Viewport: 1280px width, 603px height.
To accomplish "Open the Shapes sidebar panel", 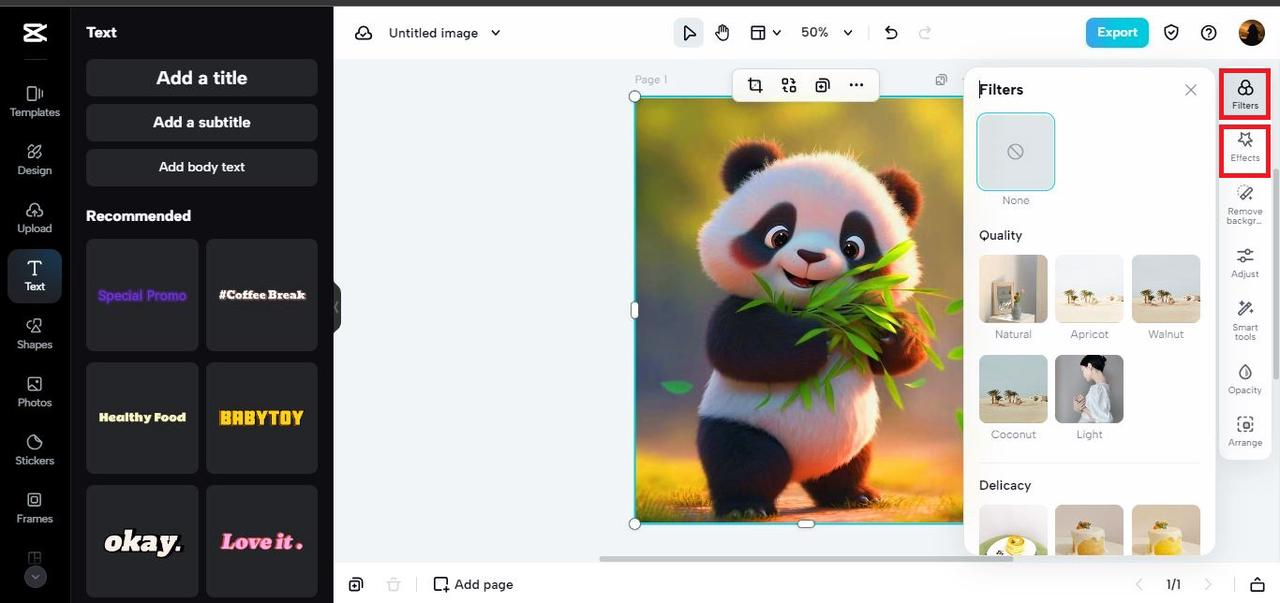I will (x=35, y=333).
